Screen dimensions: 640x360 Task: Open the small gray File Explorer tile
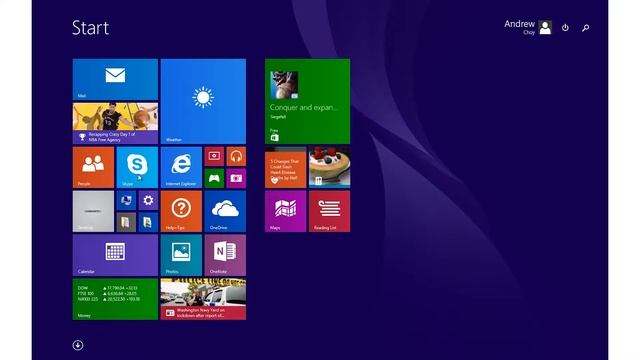coord(126,222)
